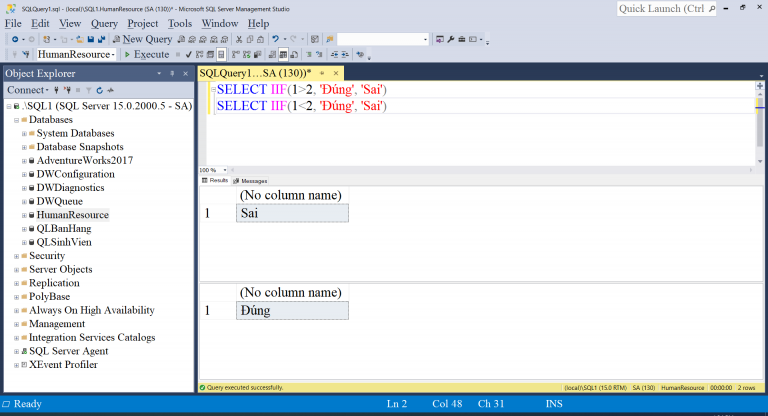Viewport: 768px width, 416px height.
Task: Click inside the Quick Launch search box
Action: pyautogui.click(x=665, y=9)
